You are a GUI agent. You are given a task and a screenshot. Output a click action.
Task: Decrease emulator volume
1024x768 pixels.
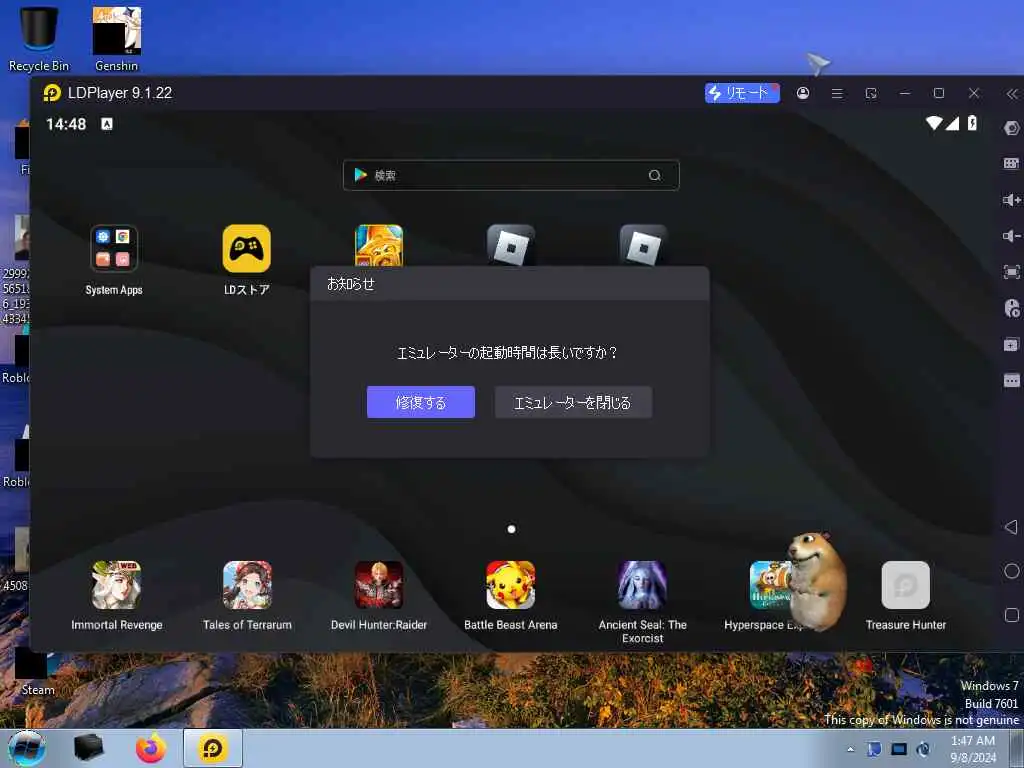1012,236
